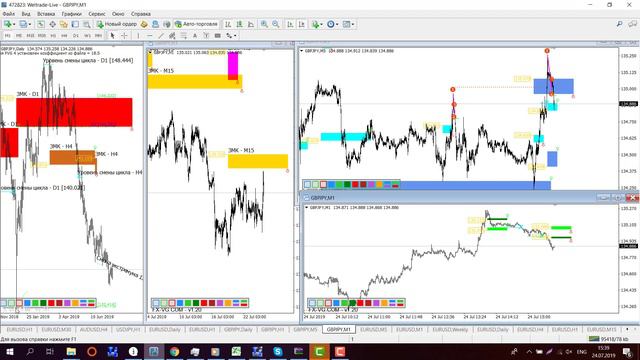Toggle Chart Shift icon
Image resolution: width=640 pixels, height=360 pixels.
click(x=301, y=24)
